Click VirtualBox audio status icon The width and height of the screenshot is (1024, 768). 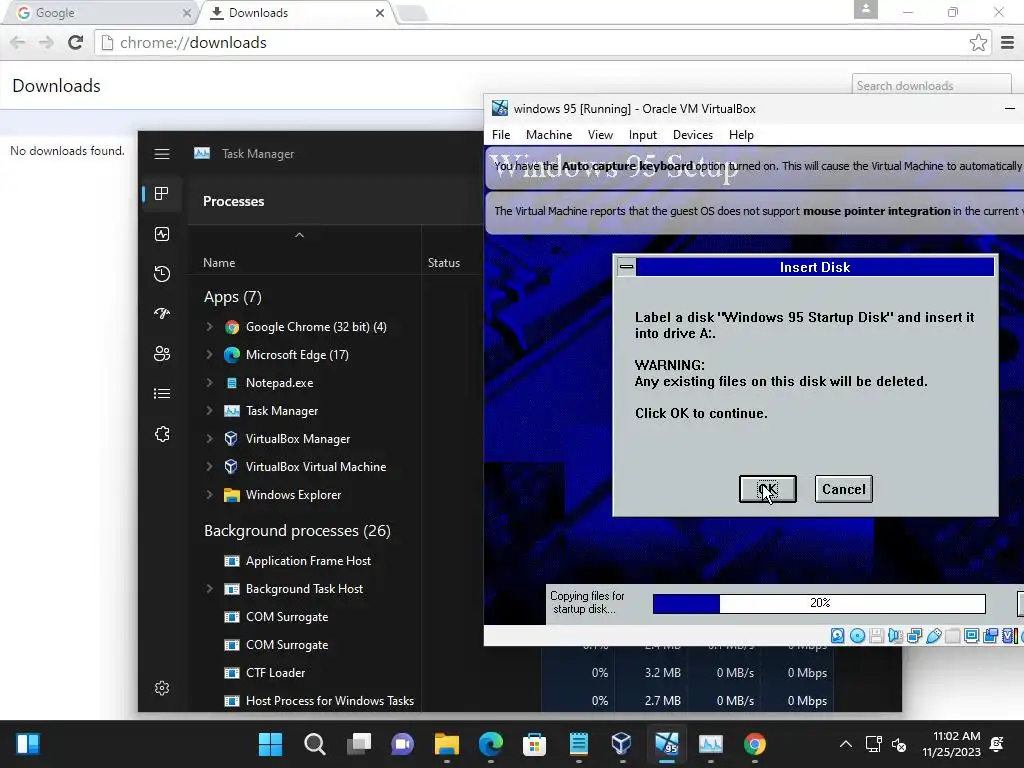tap(895, 635)
